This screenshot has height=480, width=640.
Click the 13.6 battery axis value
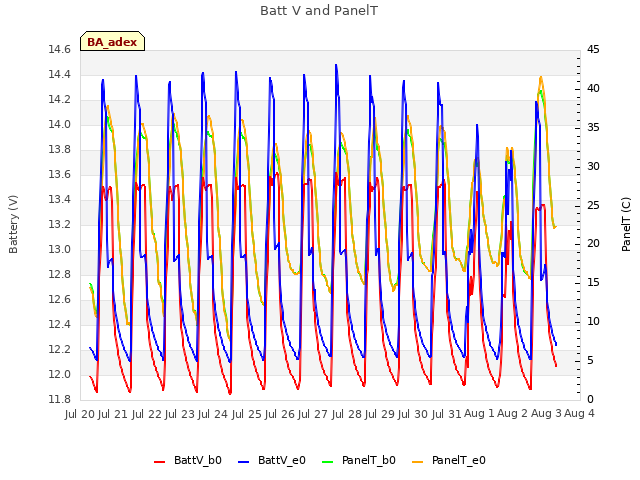click(x=60, y=175)
